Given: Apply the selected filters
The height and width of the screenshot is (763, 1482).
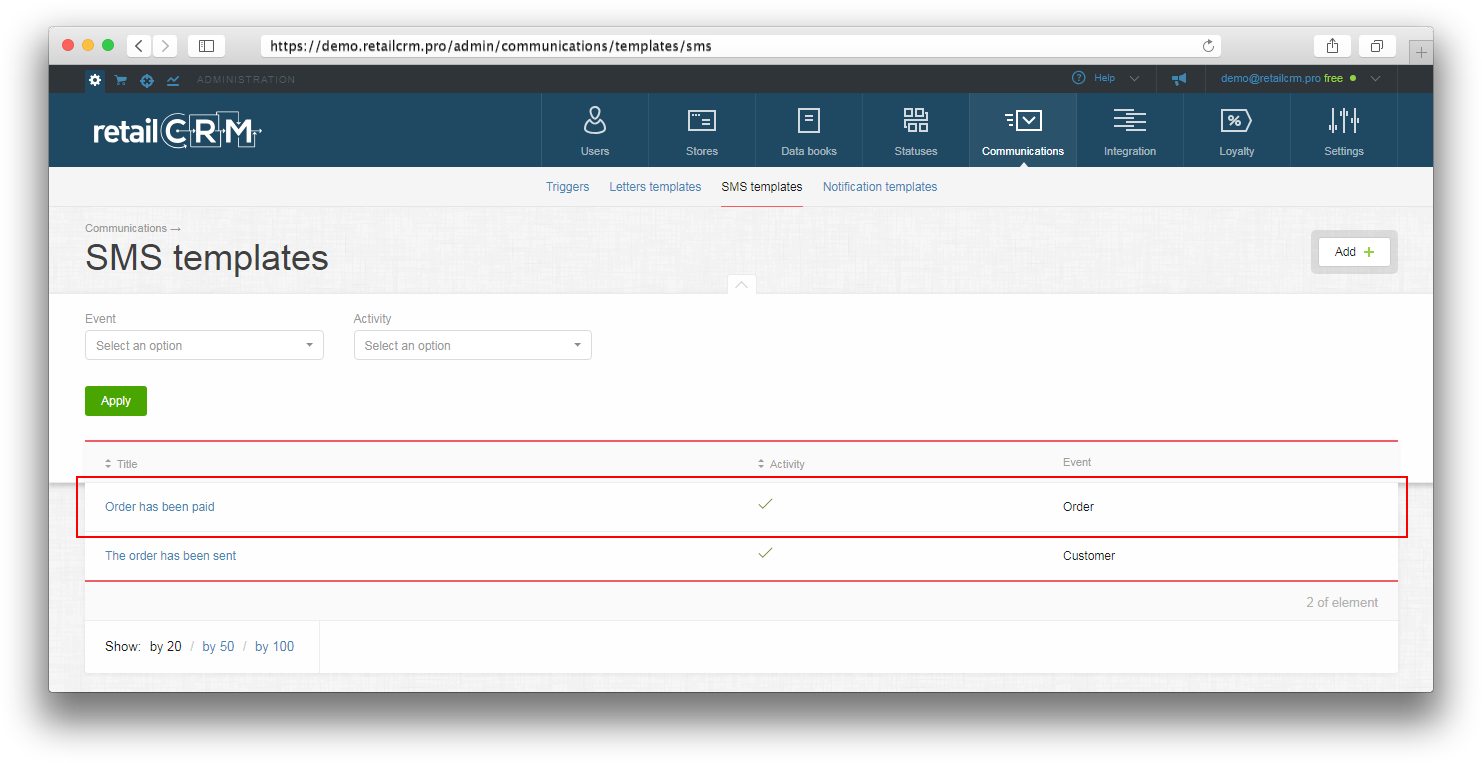Looking at the screenshot, I should 116,401.
